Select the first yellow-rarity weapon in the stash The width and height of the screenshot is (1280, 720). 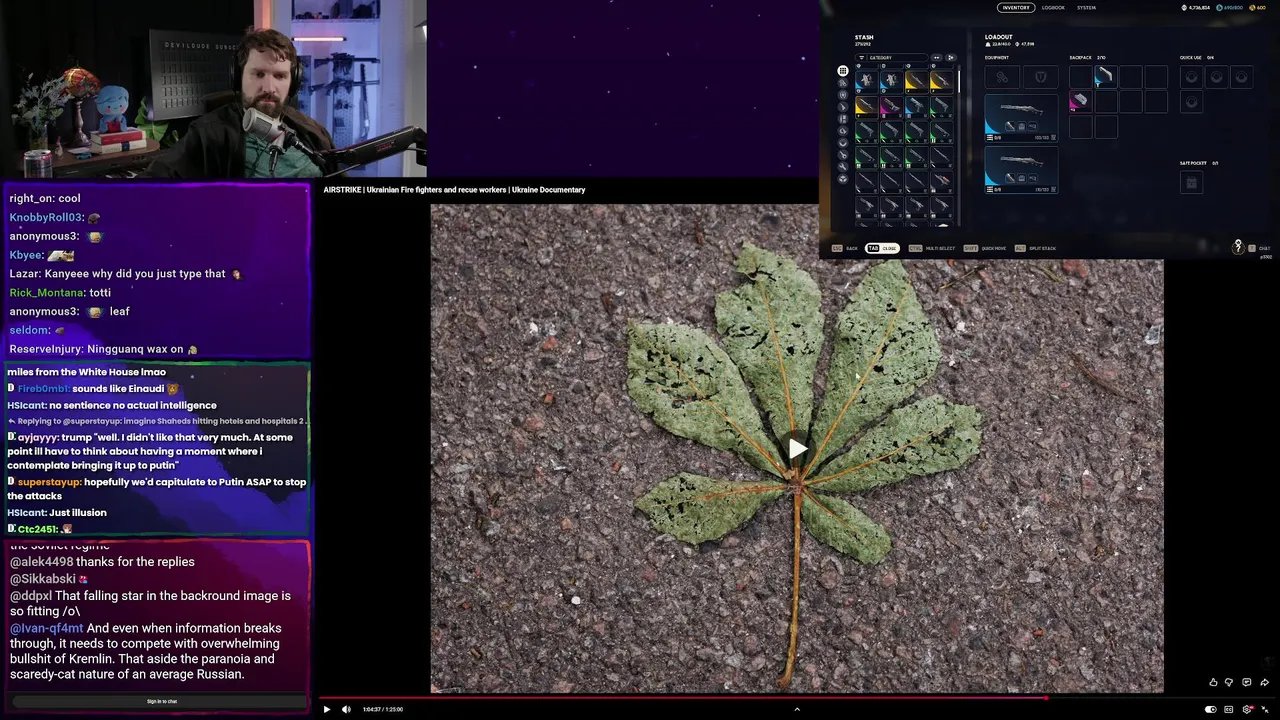click(x=916, y=81)
